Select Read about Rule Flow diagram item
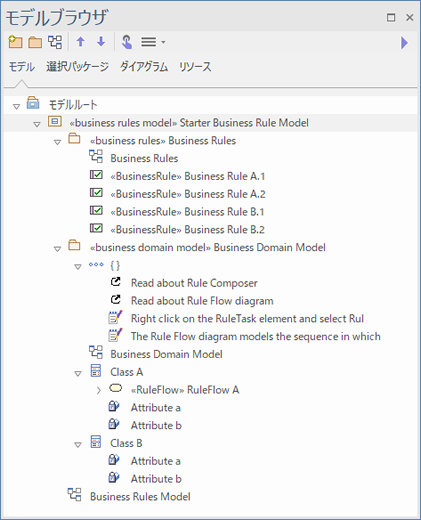The width and height of the screenshot is (421, 520). tap(202, 301)
